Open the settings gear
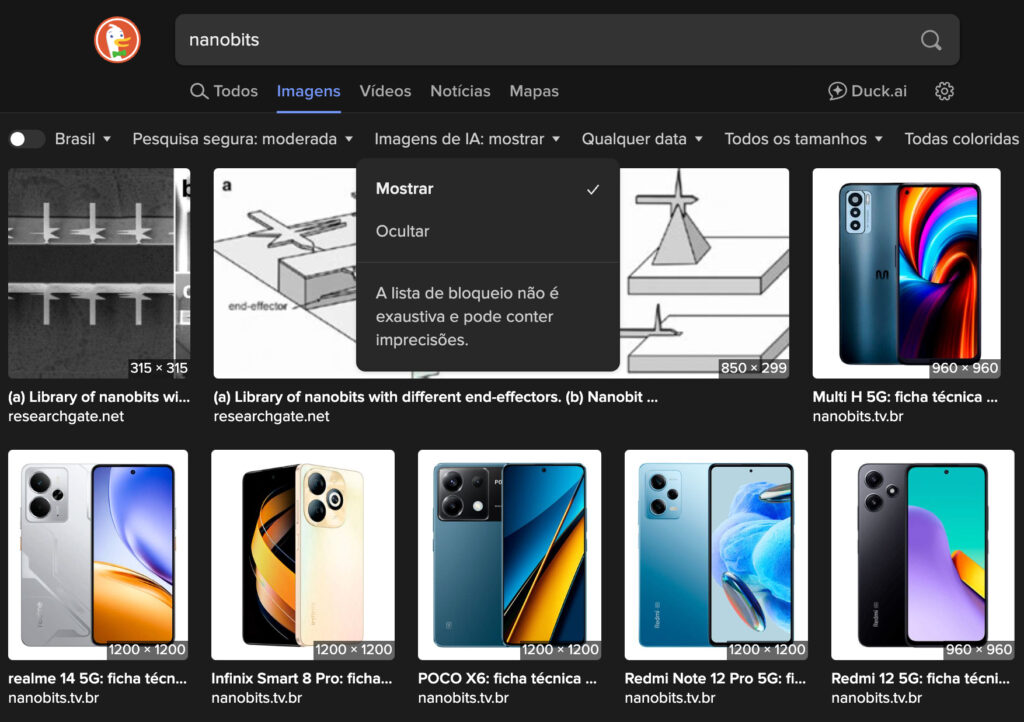The height and width of the screenshot is (722, 1024). click(x=944, y=91)
